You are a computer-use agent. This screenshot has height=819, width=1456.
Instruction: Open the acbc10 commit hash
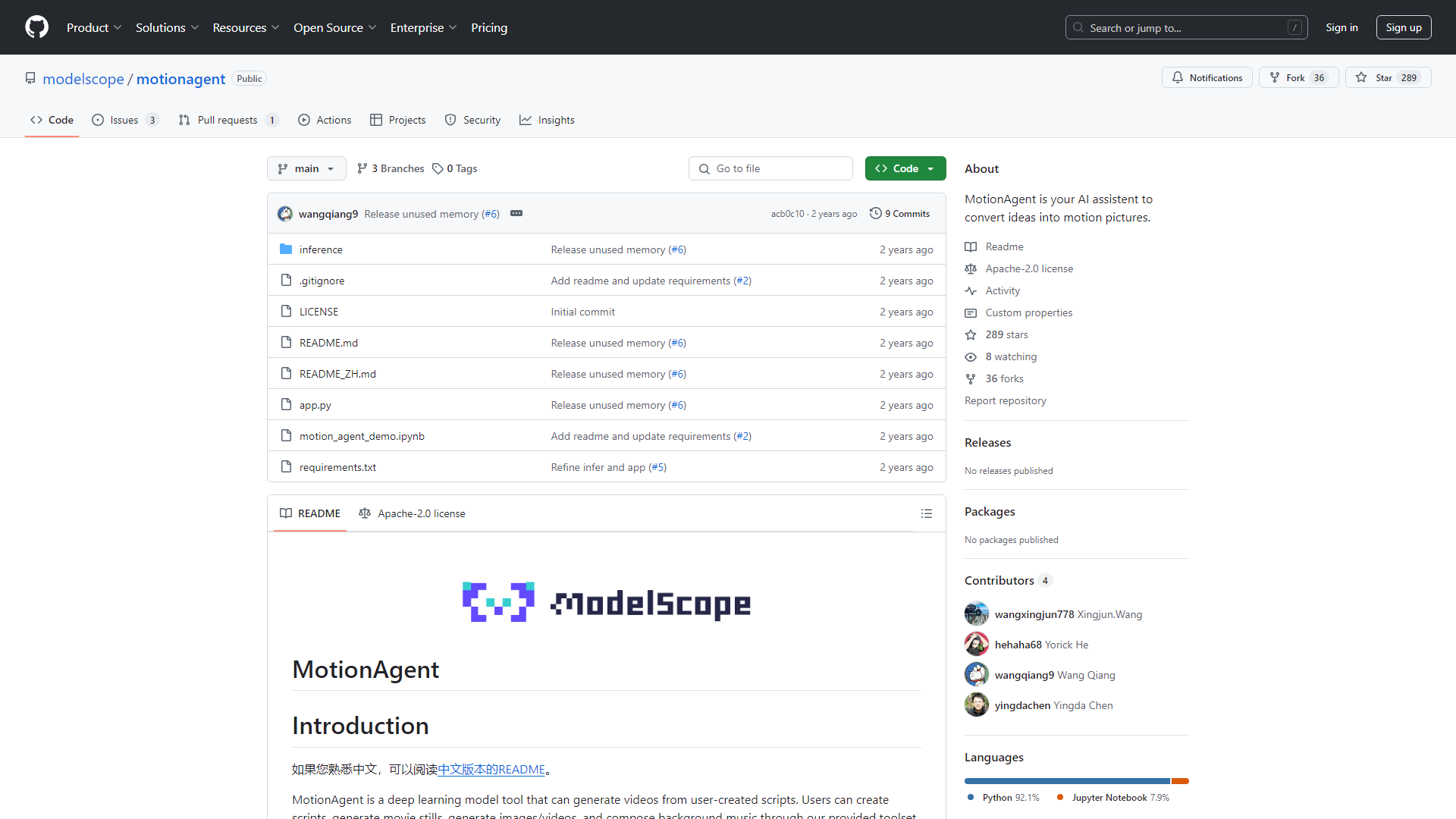tap(787, 214)
